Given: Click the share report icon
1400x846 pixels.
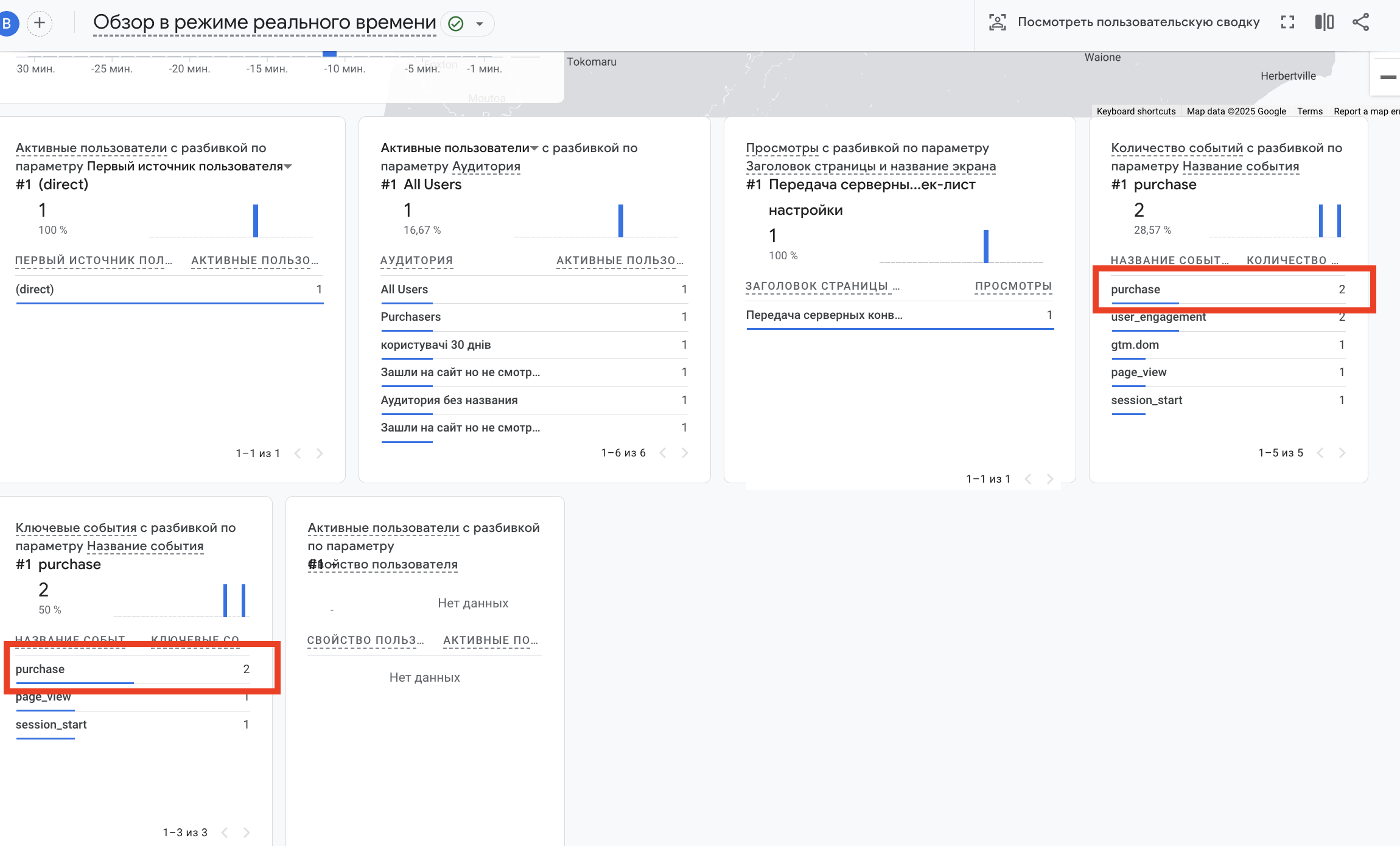Looking at the screenshot, I should point(1360,23).
